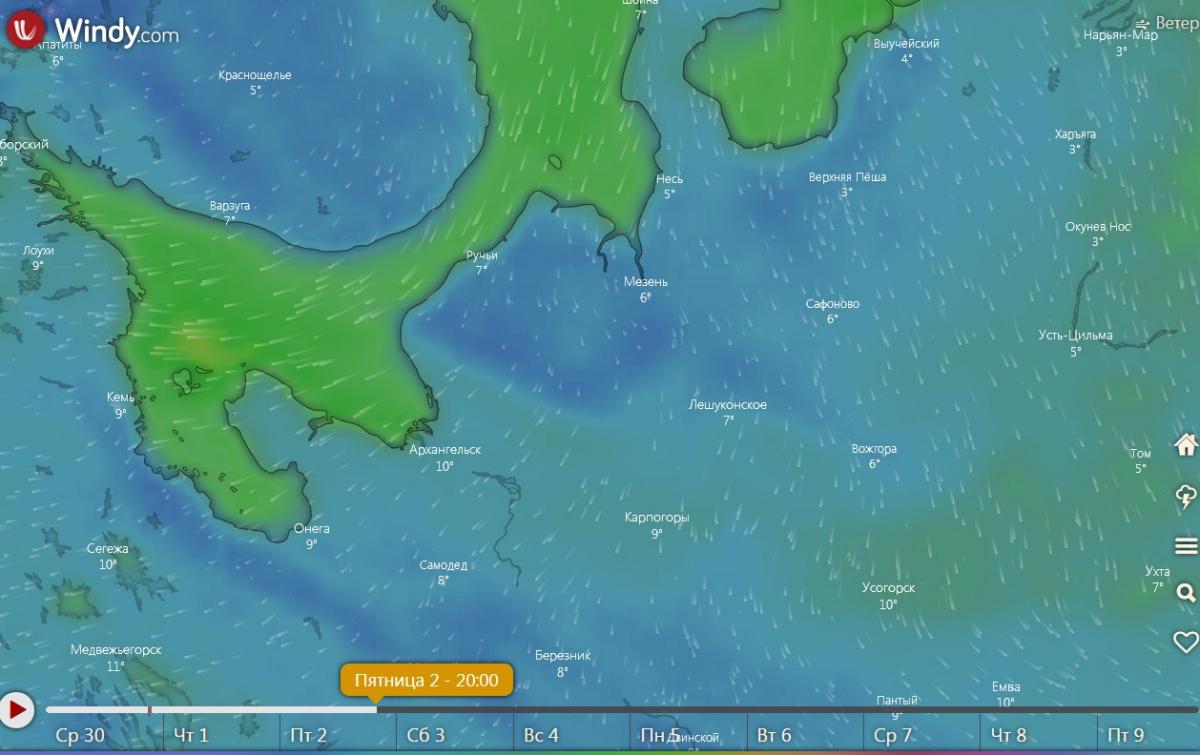Jump to Ср 30 on timeline
1200x755 pixels.
80,736
